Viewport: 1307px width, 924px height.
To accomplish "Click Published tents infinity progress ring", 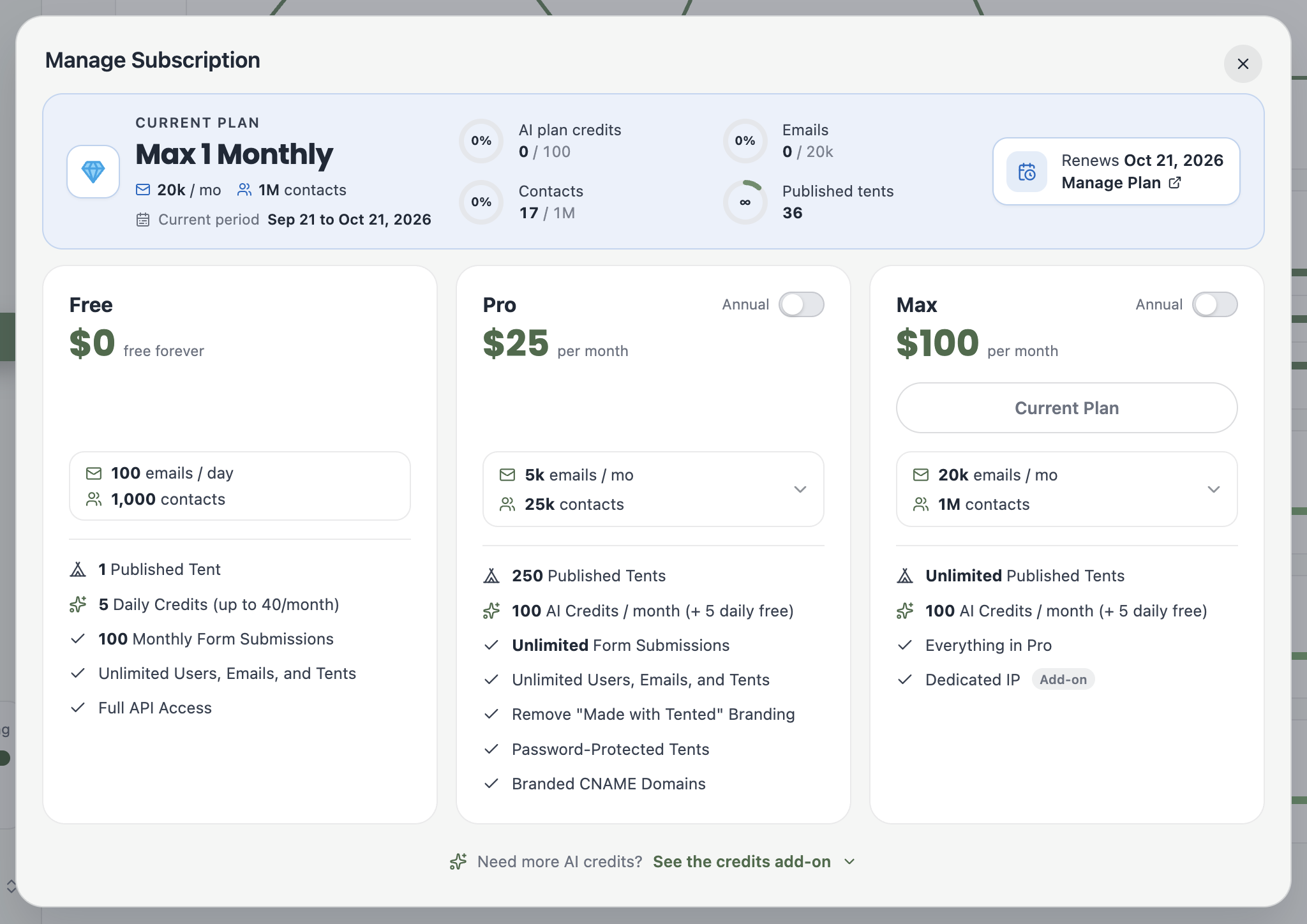I will click(745, 202).
